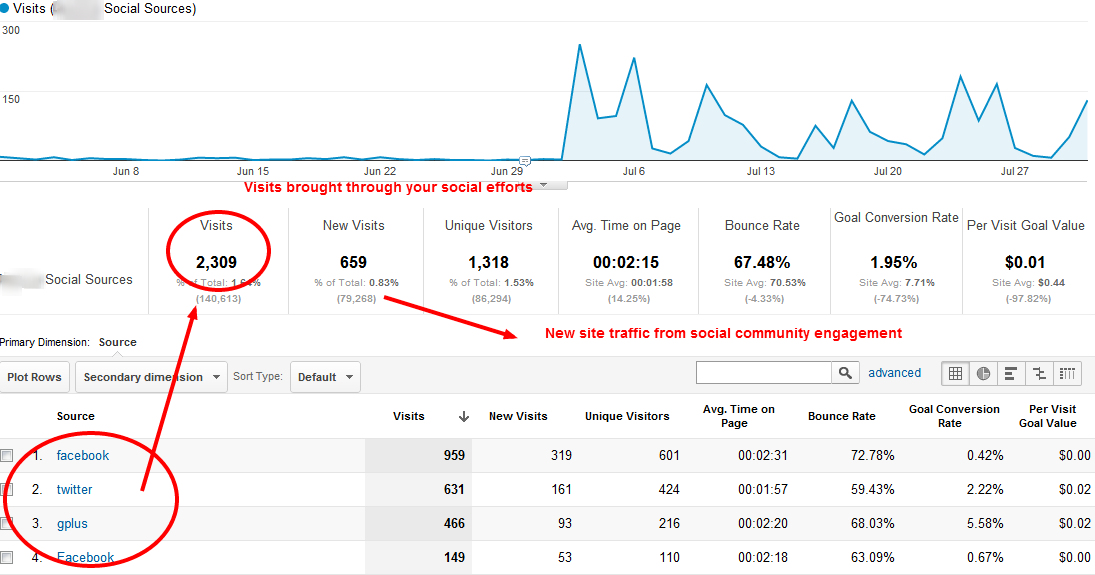The width and height of the screenshot is (1095, 575).
Task: Switch to the data table view icon
Action: click(955, 374)
